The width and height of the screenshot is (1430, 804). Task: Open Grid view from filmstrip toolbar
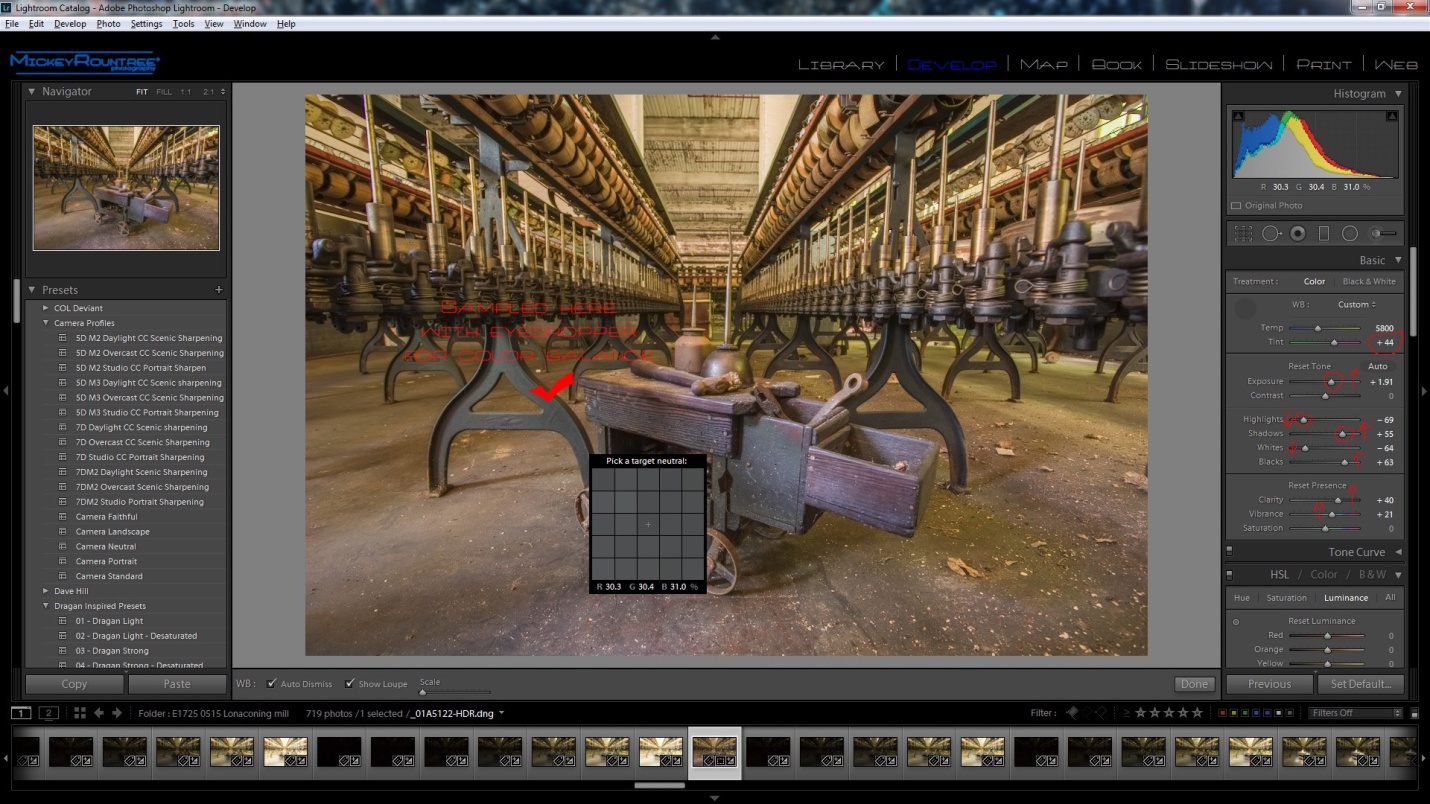(x=80, y=713)
